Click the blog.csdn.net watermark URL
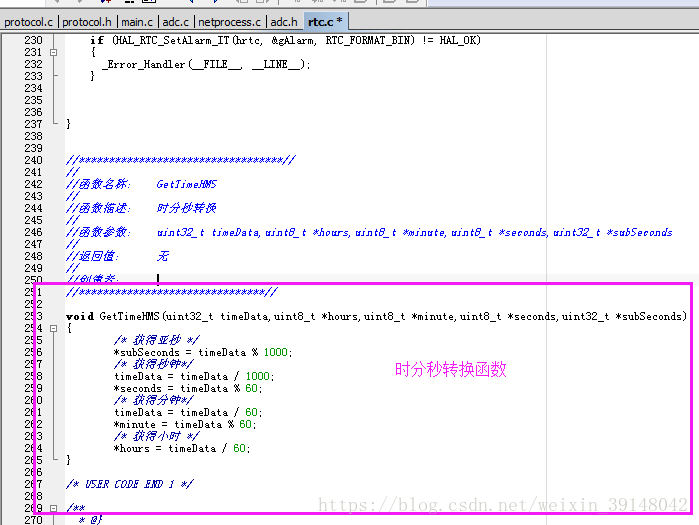Screen dimensions: 699x525 502,504
